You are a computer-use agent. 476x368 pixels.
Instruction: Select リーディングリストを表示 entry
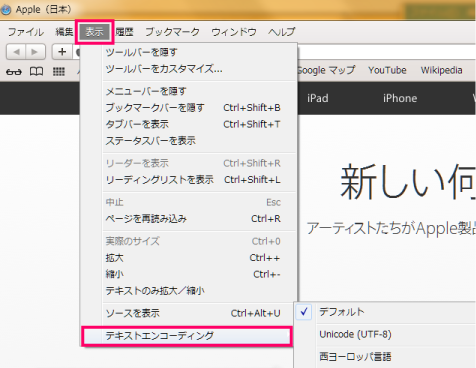click(199, 180)
